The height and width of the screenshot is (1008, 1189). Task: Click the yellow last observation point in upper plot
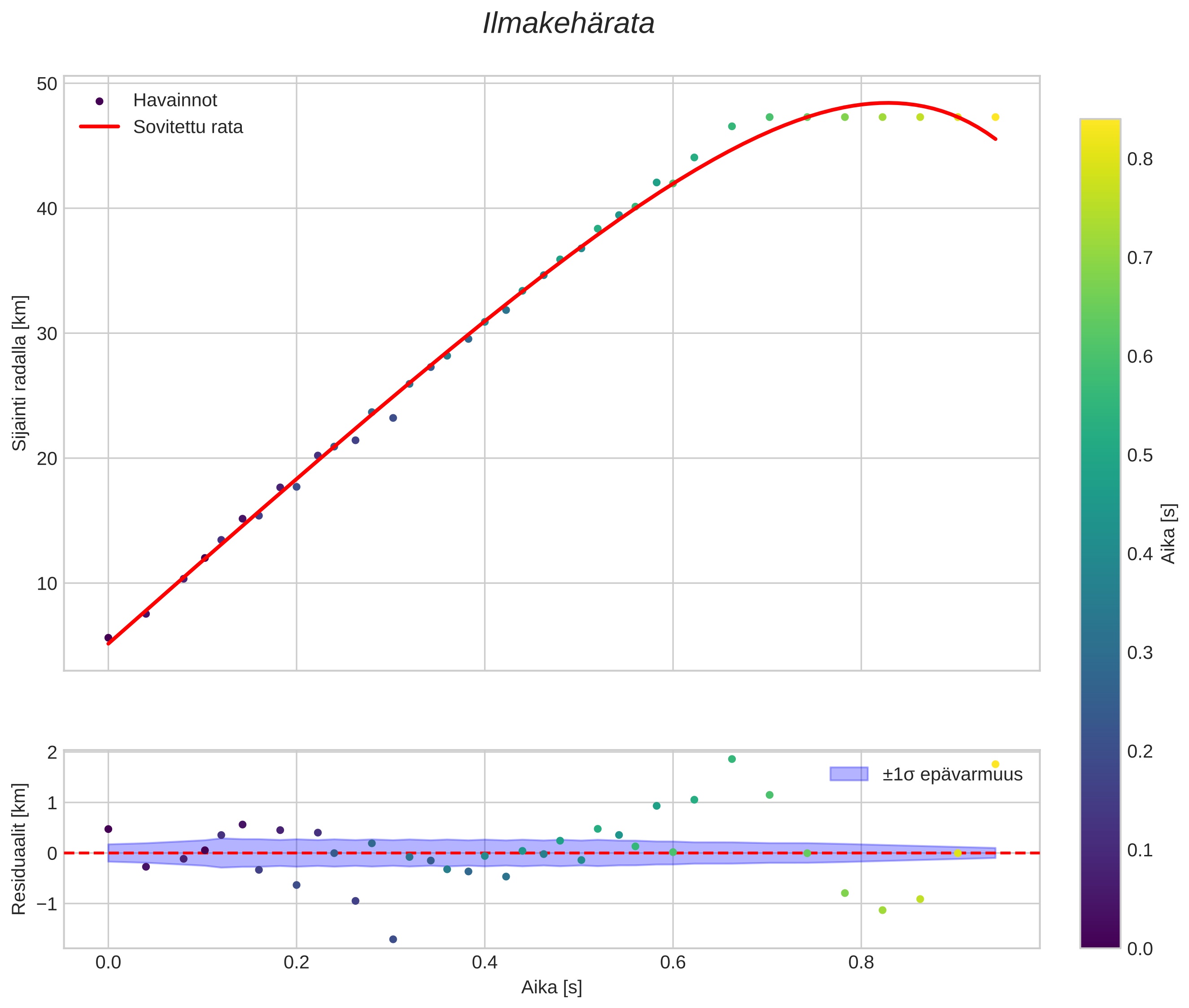[995, 117]
